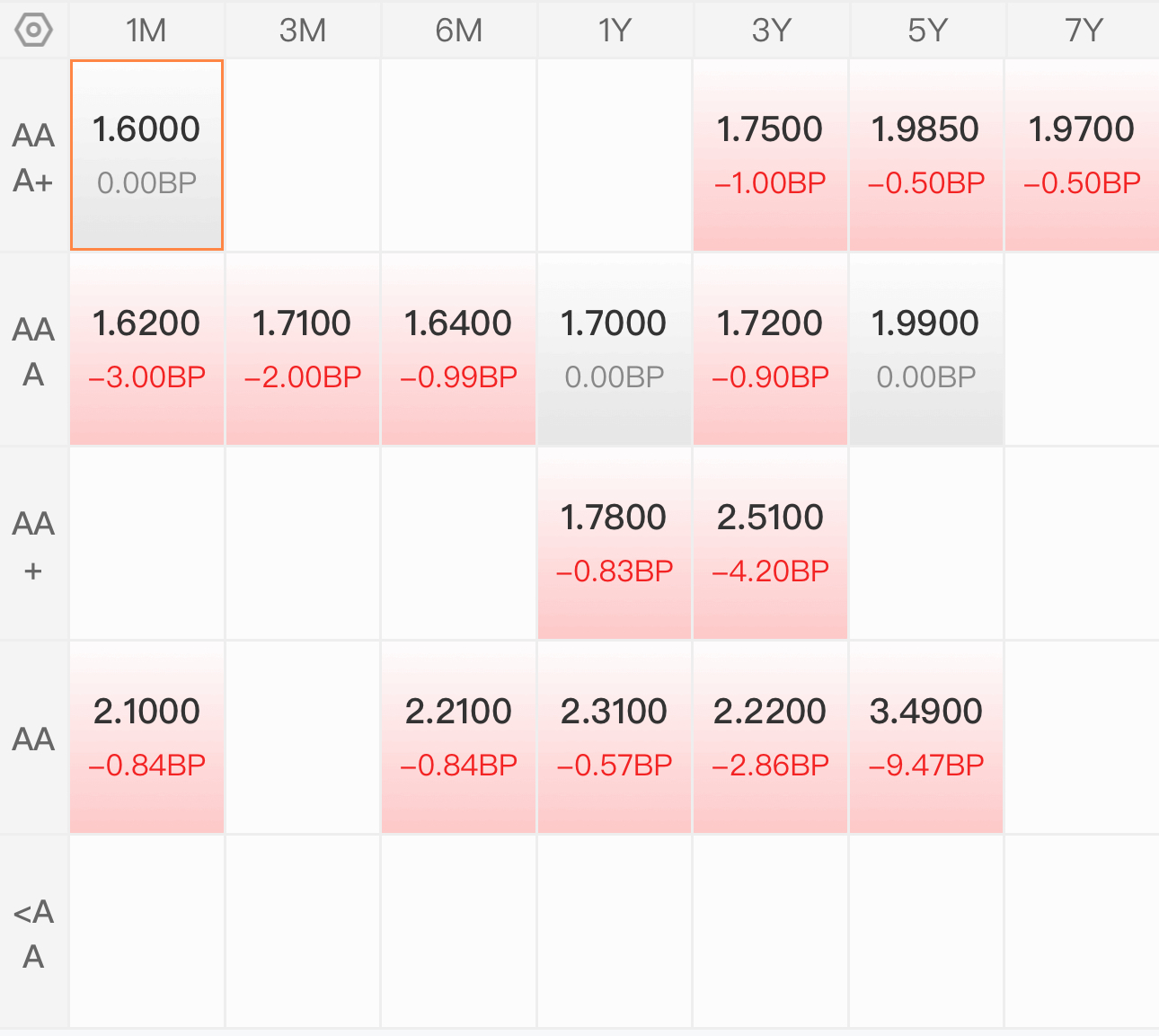Open the highlighted 1.6000 AAA+ 1M cell

coord(146,155)
